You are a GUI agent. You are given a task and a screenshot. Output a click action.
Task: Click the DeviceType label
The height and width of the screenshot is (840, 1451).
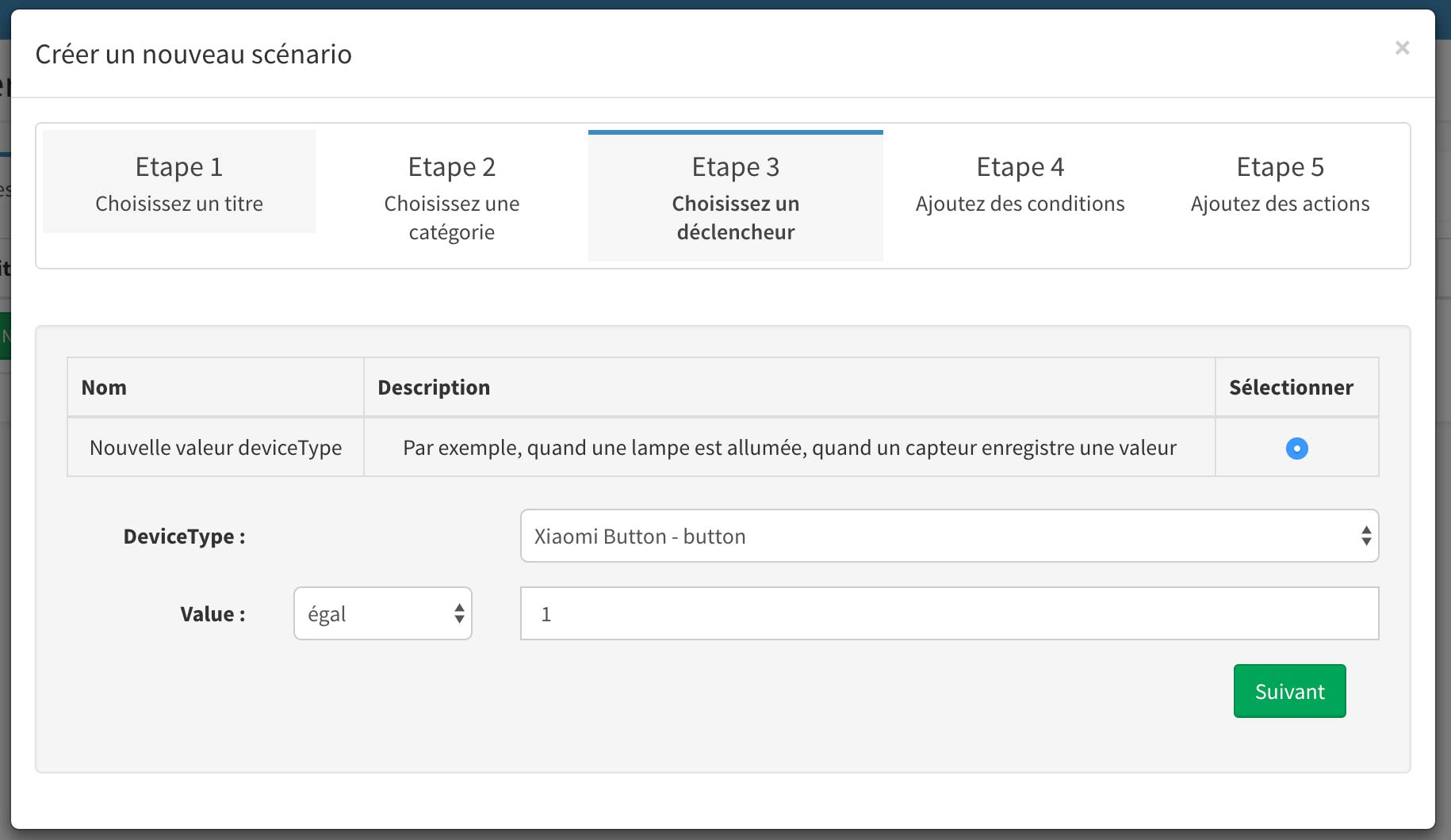pos(184,536)
